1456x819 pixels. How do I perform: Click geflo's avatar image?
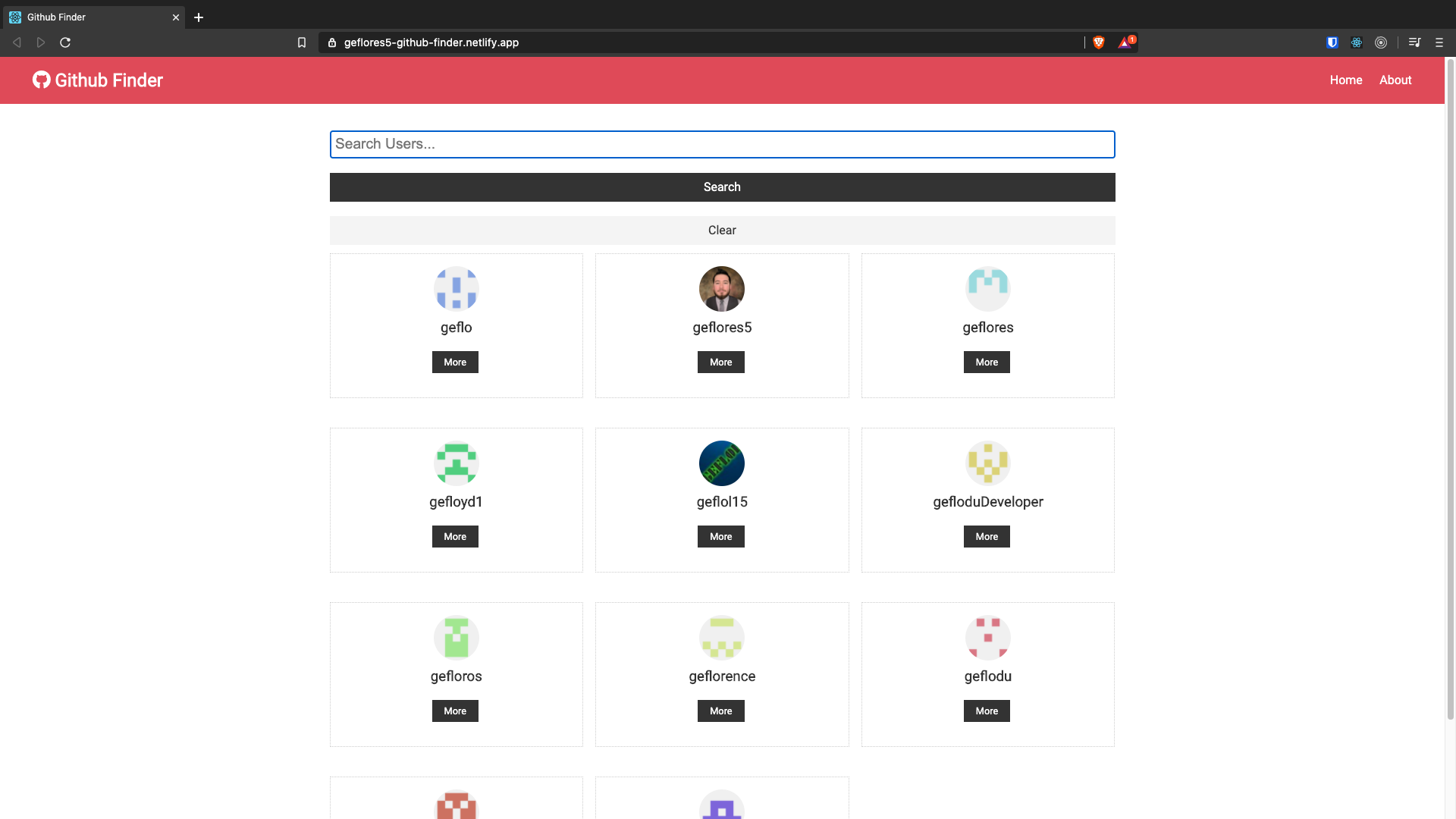point(456,289)
